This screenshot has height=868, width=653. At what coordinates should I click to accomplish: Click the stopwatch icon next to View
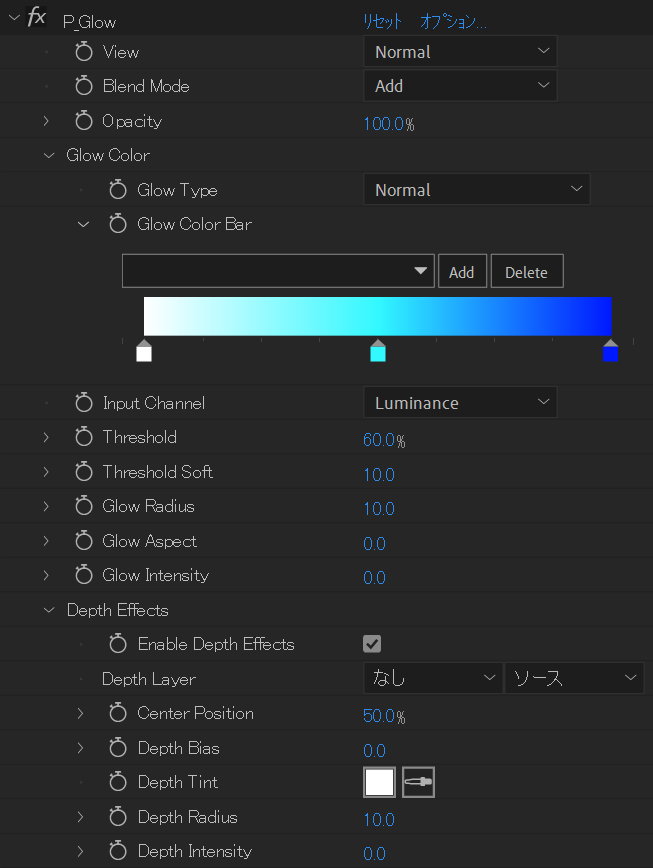tap(84, 51)
